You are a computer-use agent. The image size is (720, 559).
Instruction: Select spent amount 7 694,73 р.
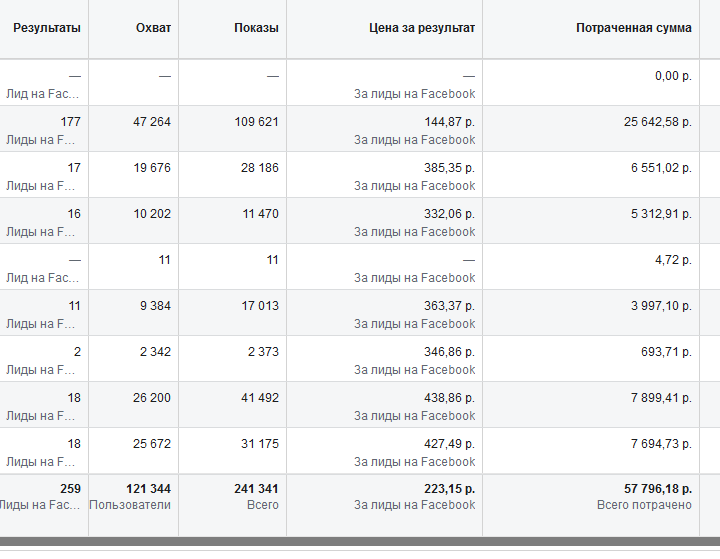(661, 443)
